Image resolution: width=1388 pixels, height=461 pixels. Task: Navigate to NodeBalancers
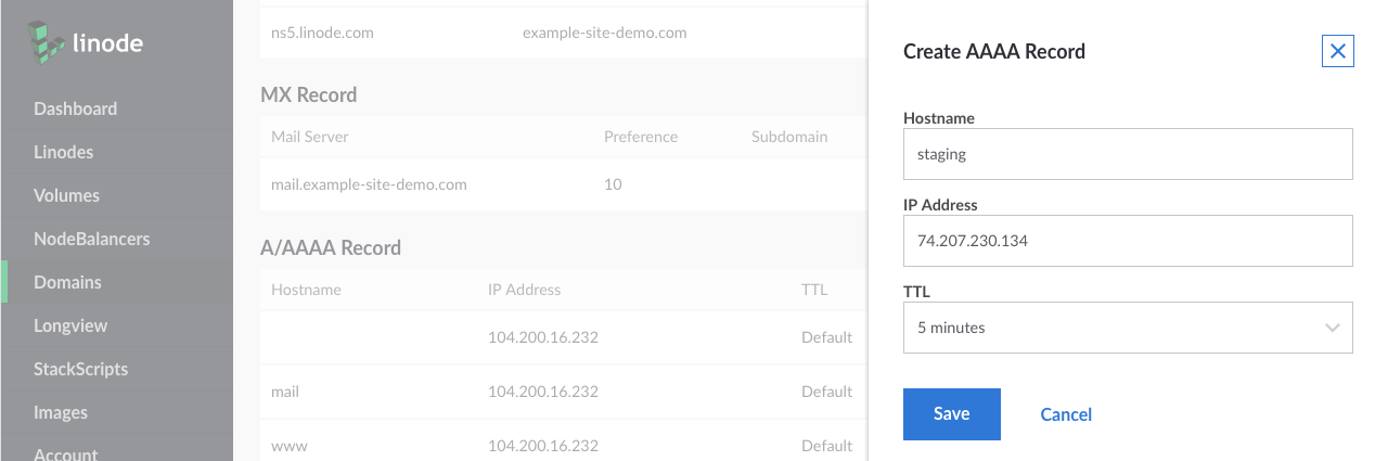(91, 239)
